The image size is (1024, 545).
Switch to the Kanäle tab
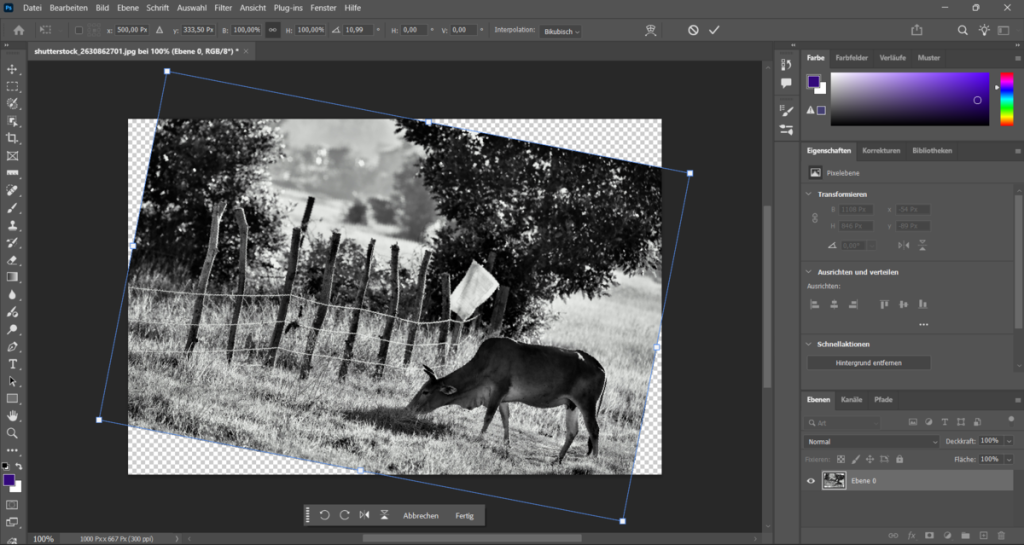[852, 399]
